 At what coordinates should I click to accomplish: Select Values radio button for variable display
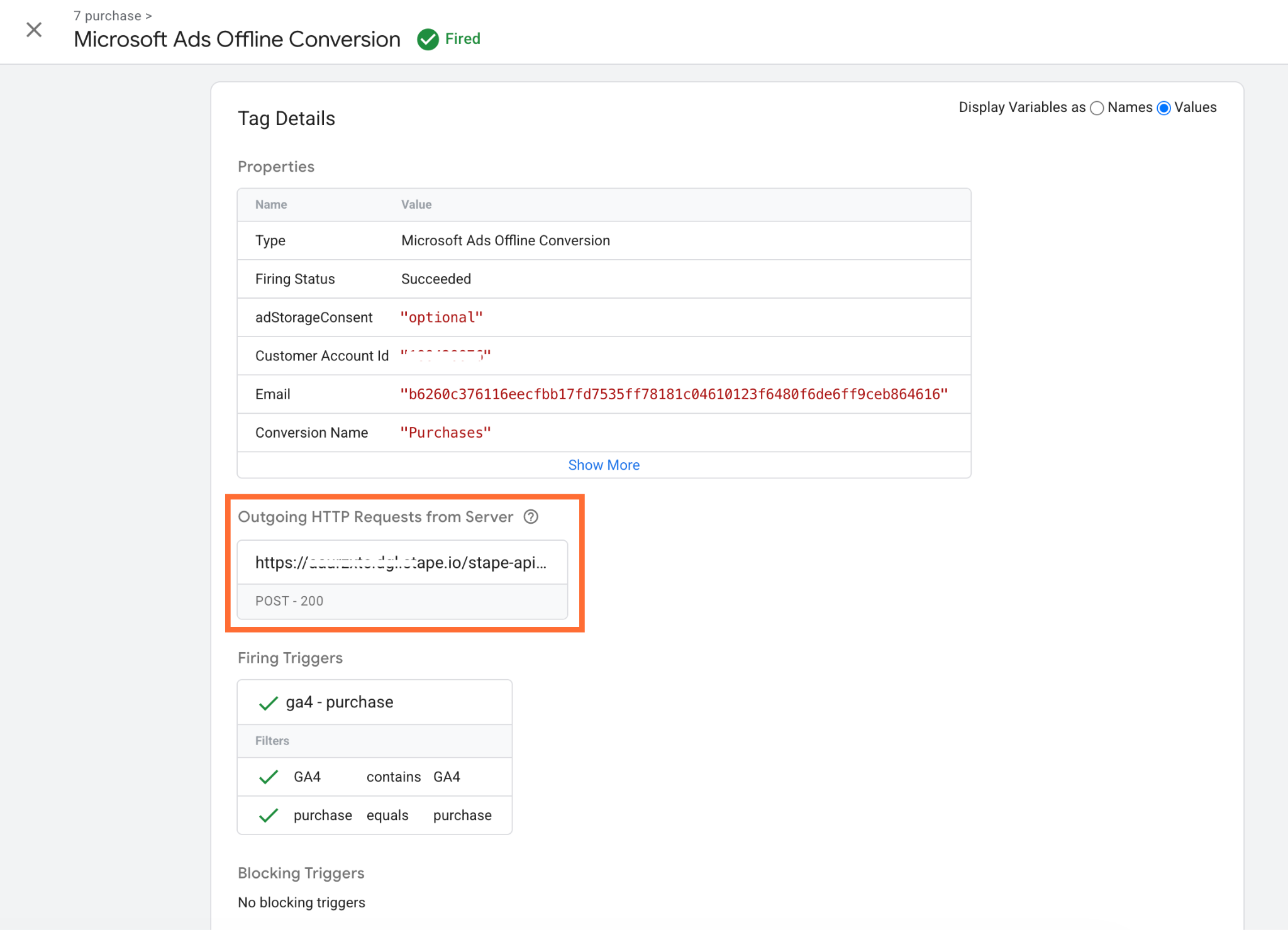pos(1164,108)
